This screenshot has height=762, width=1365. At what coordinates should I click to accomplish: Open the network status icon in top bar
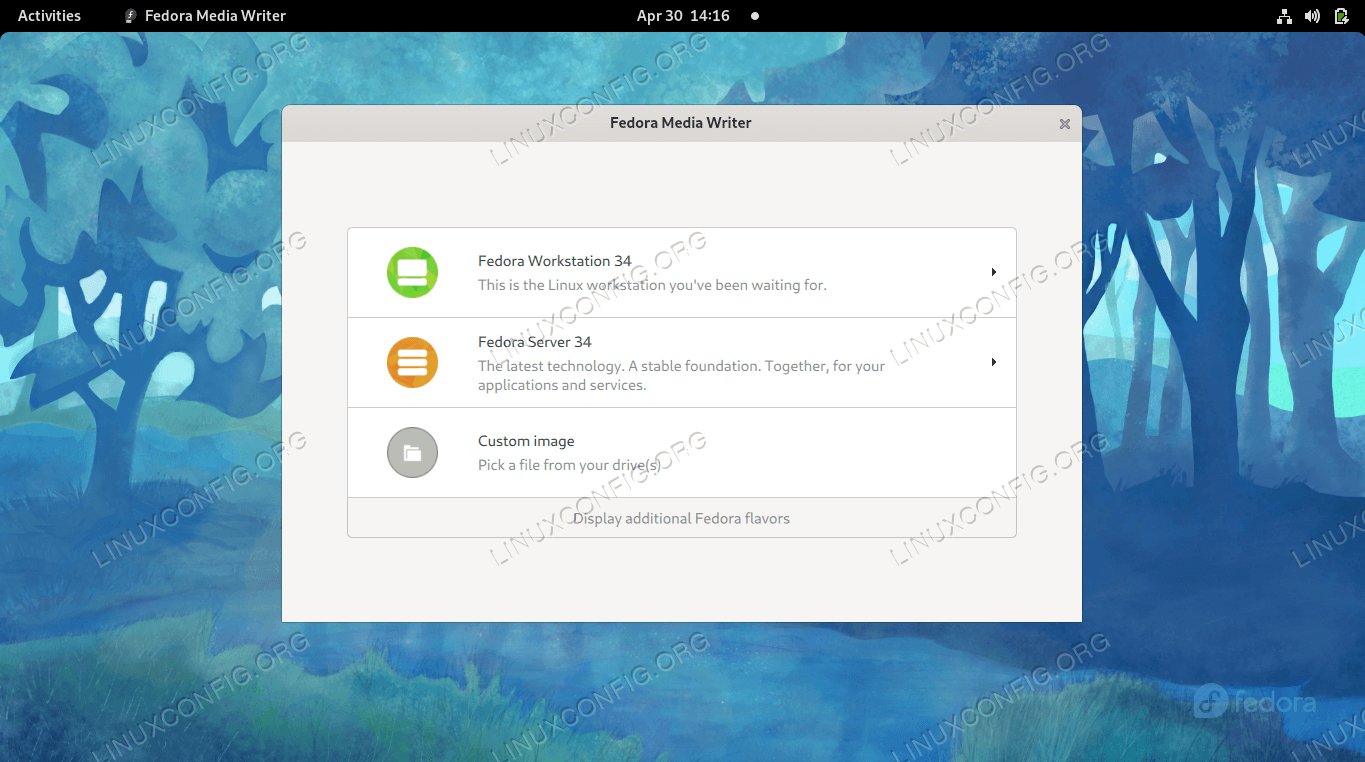(1285, 16)
